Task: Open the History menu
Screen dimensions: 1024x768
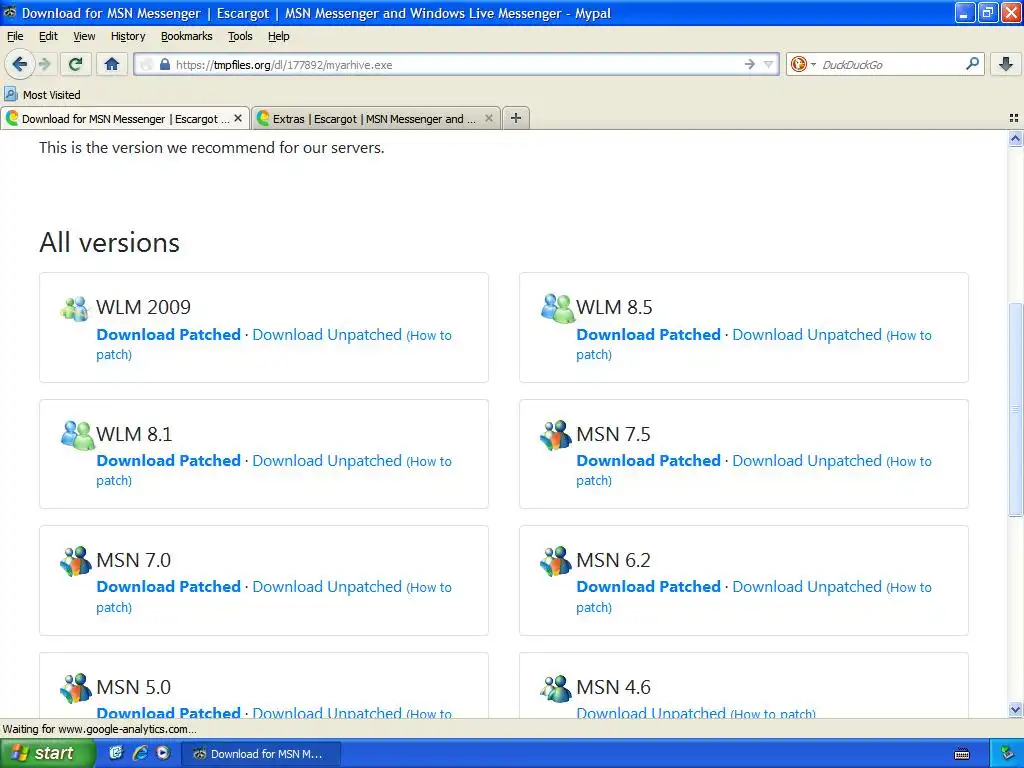Action: click(x=128, y=36)
